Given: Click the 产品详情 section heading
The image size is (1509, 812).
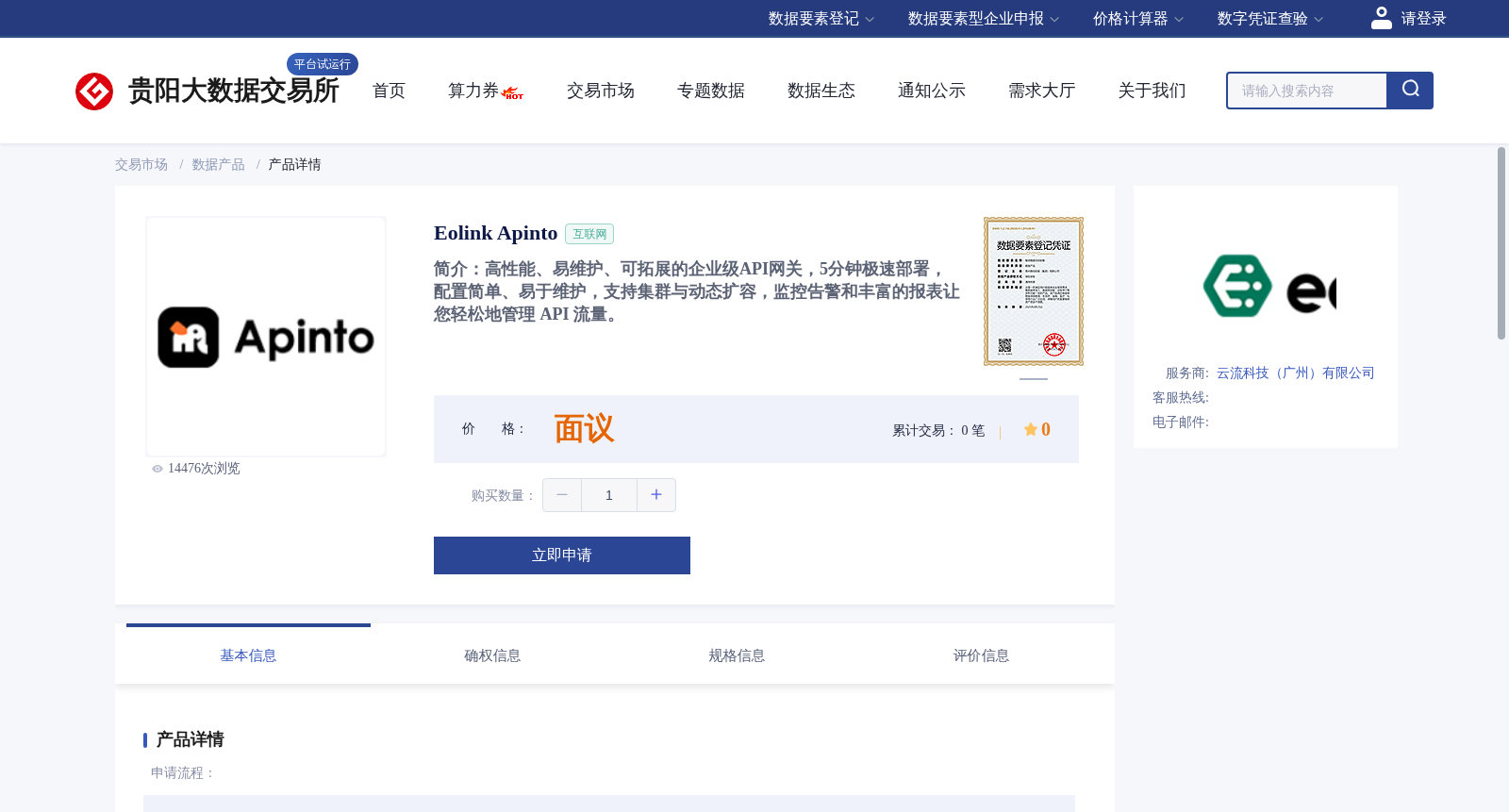Looking at the screenshot, I should click(x=190, y=739).
